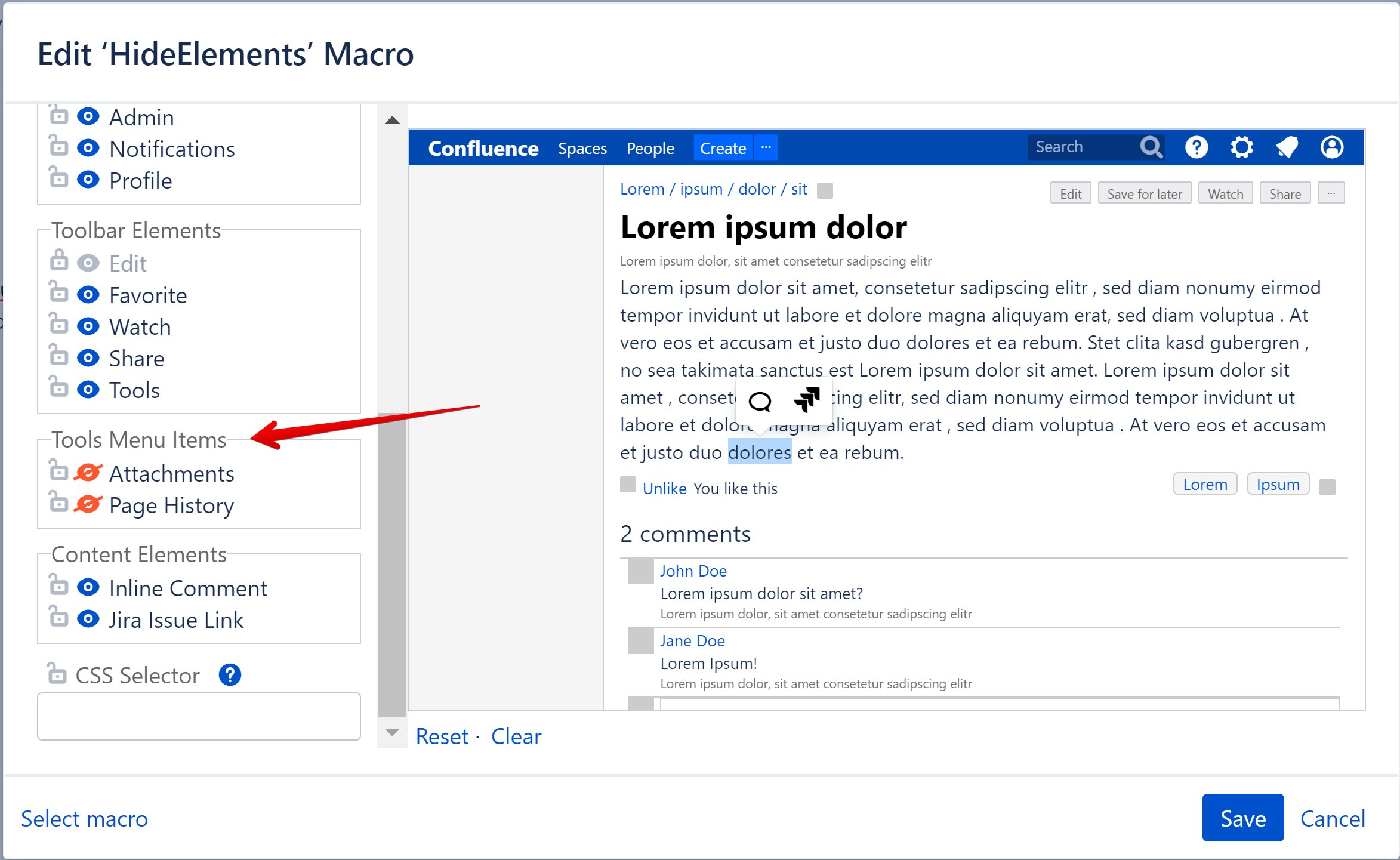This screenshot has width=1400, height=860.
Task: Click inside the CSS Selector text field
Action: pos(199,716)
